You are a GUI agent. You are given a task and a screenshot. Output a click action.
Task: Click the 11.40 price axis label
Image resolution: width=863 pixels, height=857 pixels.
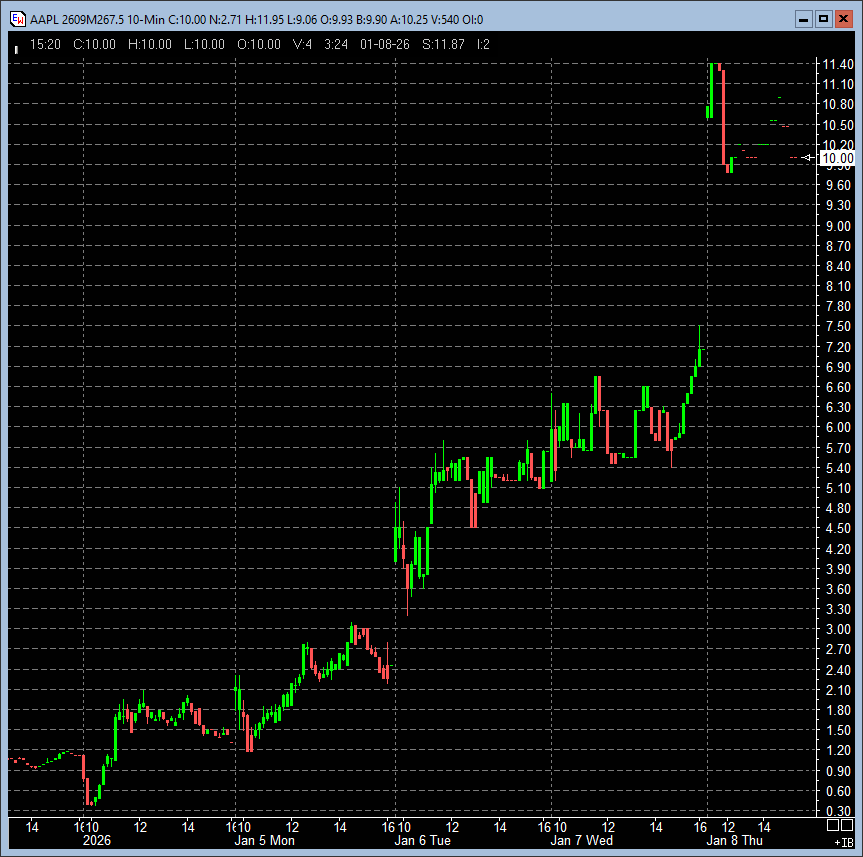[837, 64]
